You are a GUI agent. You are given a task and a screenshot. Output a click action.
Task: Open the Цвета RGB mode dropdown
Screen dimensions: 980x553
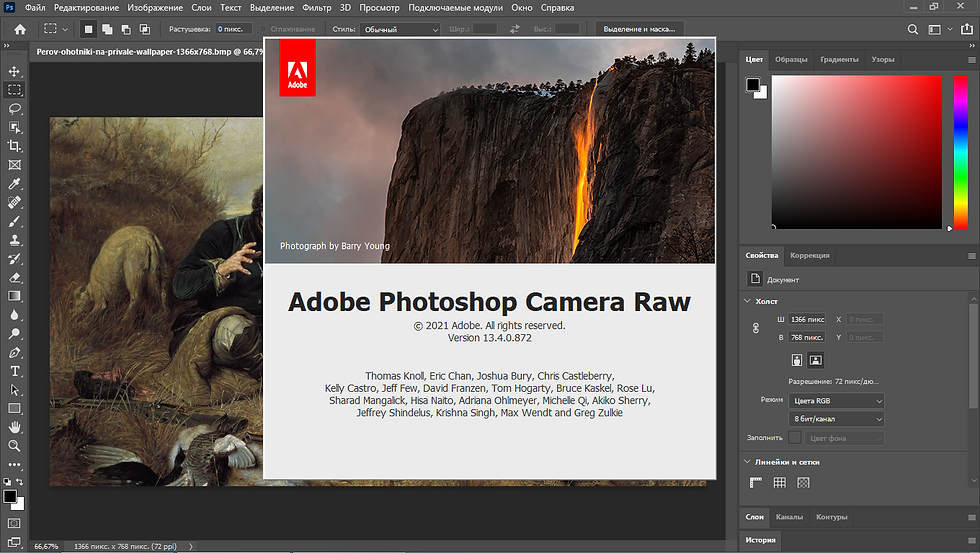click(x=836, y=401)
